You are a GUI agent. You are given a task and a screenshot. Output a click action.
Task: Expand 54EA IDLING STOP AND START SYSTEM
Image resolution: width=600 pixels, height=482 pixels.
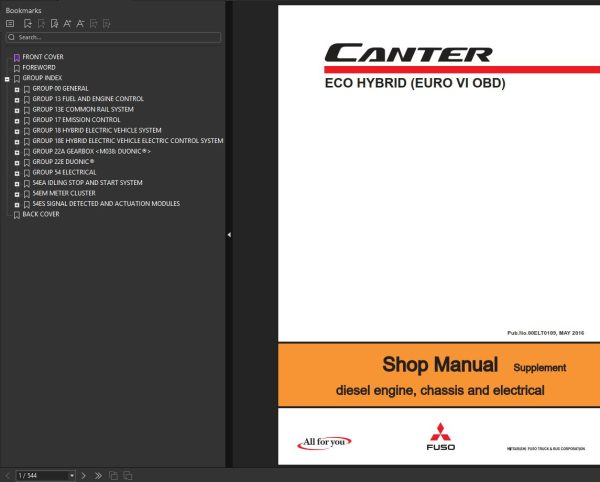[17, 184]
